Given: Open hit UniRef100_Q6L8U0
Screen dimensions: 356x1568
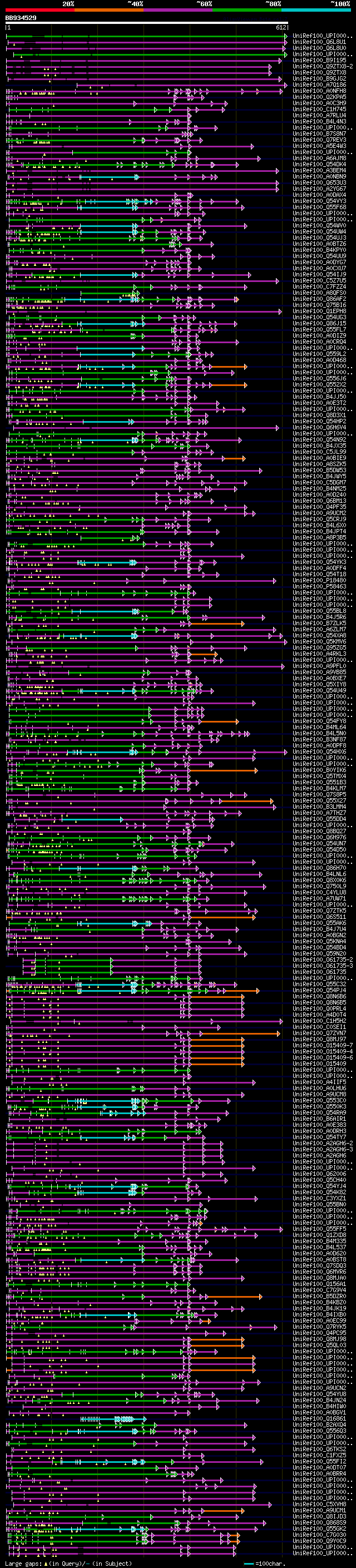Looking at the screenshot, I should [319, 48].
